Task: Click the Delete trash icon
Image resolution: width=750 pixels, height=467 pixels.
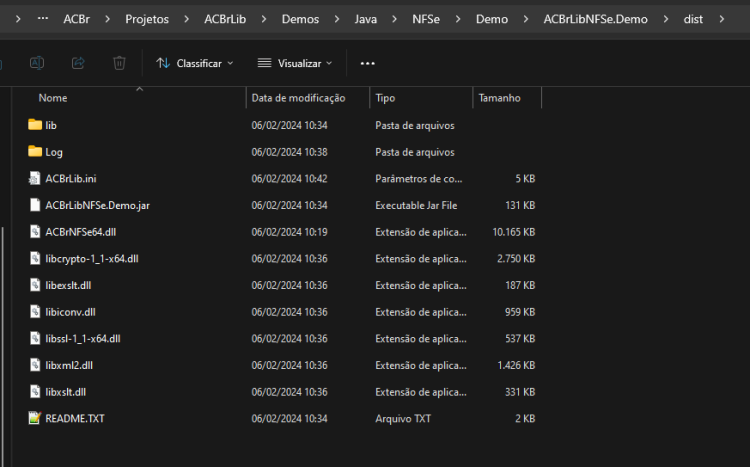Action: 119,63
